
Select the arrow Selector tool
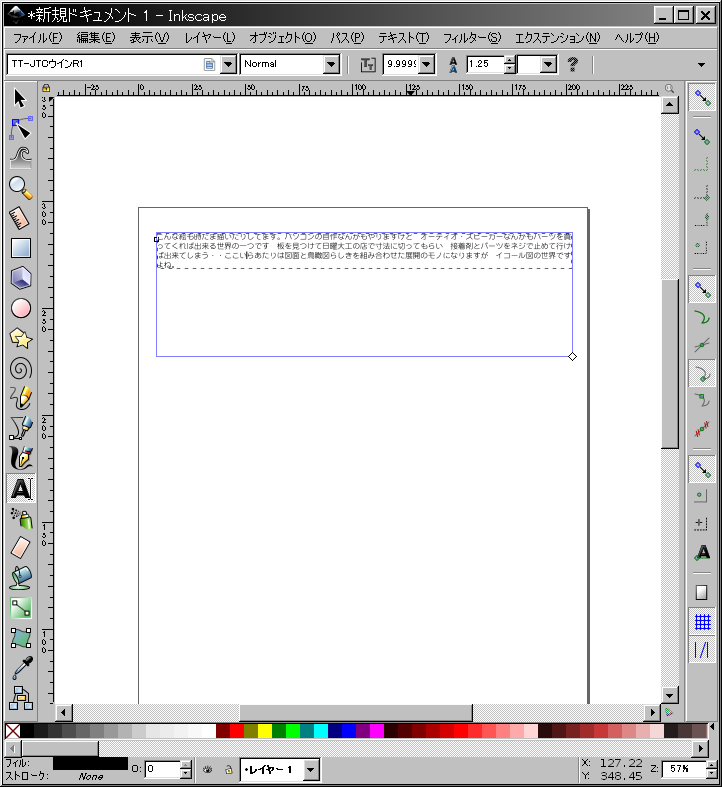[x=20, y=98]
